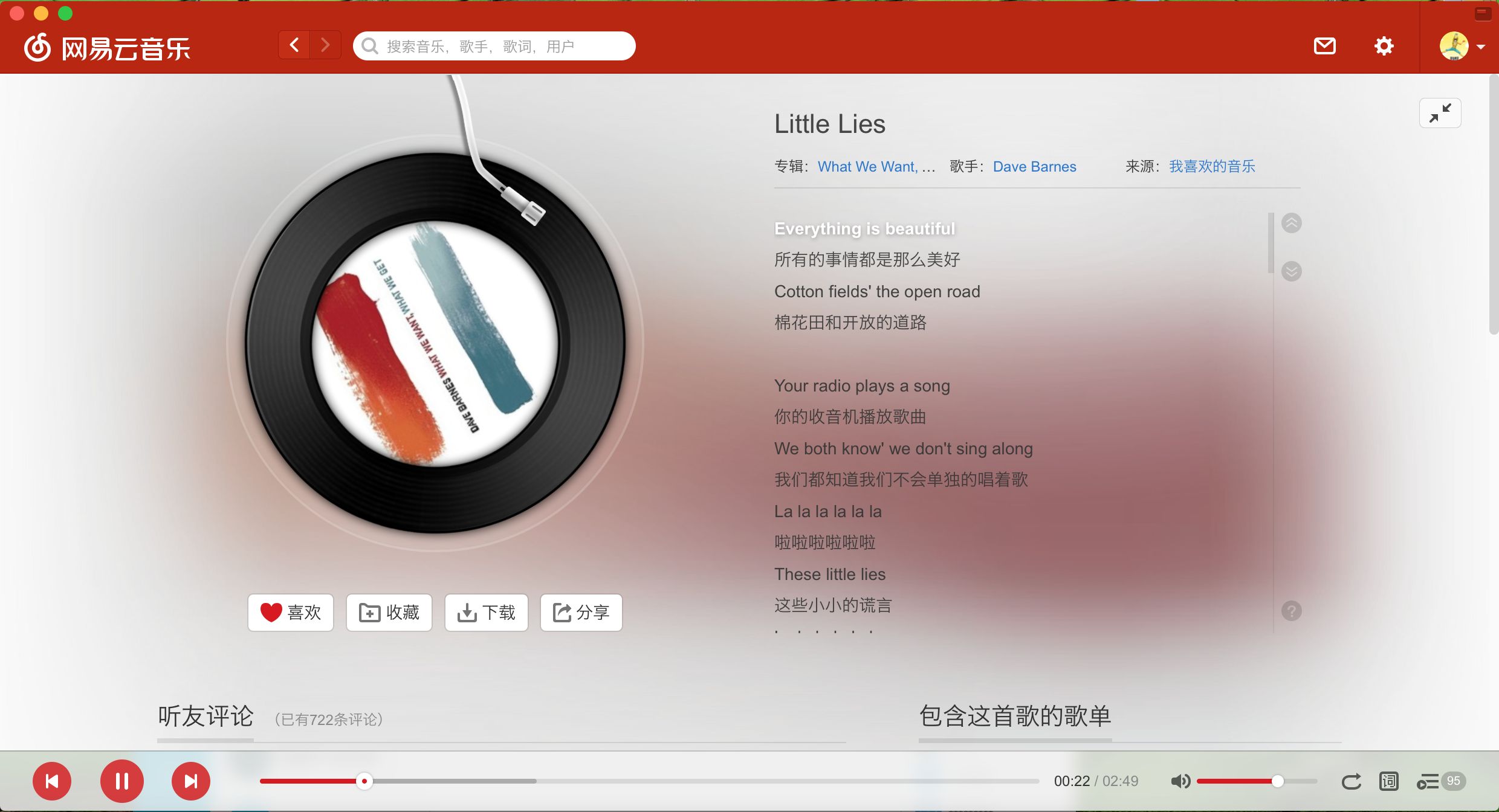The height and width of the screenshot is (812, 1499).
Task: Click the lyrics panel scrollbar
Action: click(x=1271, y=243)
